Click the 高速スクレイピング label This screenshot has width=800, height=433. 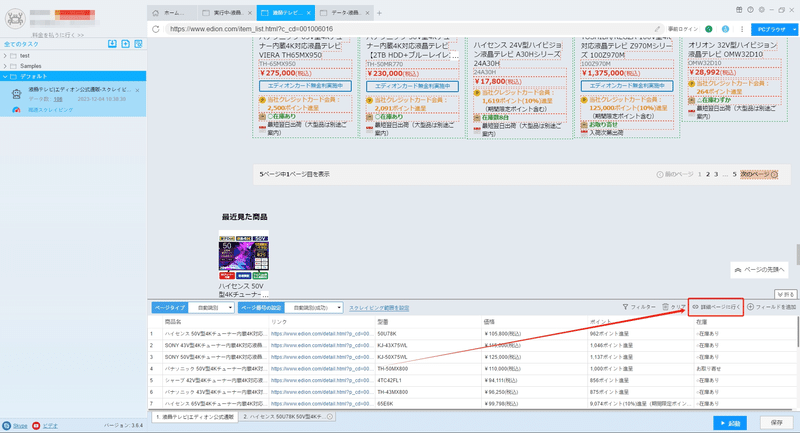tap(51, 110)
